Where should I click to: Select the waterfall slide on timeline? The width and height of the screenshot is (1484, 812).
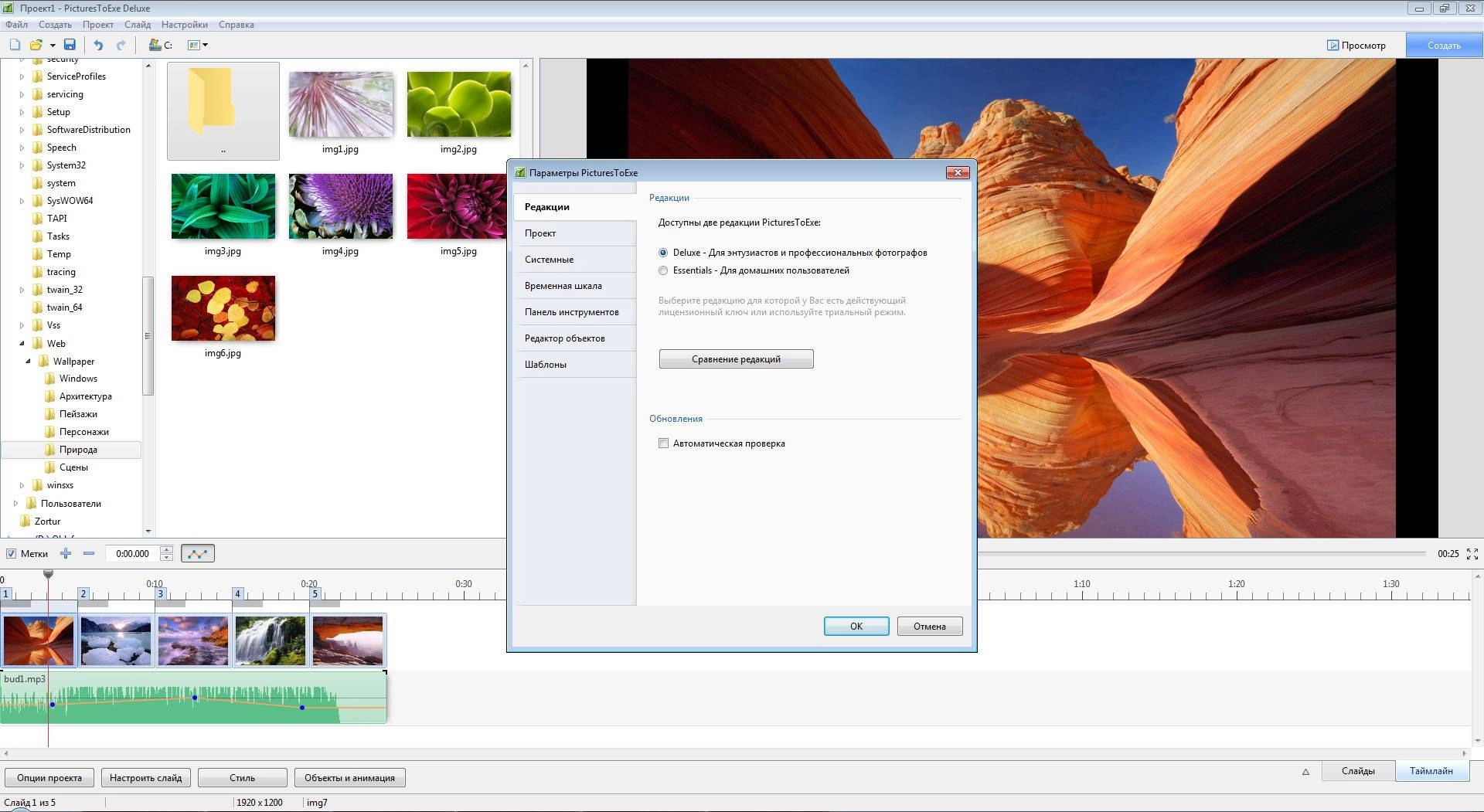271,640
